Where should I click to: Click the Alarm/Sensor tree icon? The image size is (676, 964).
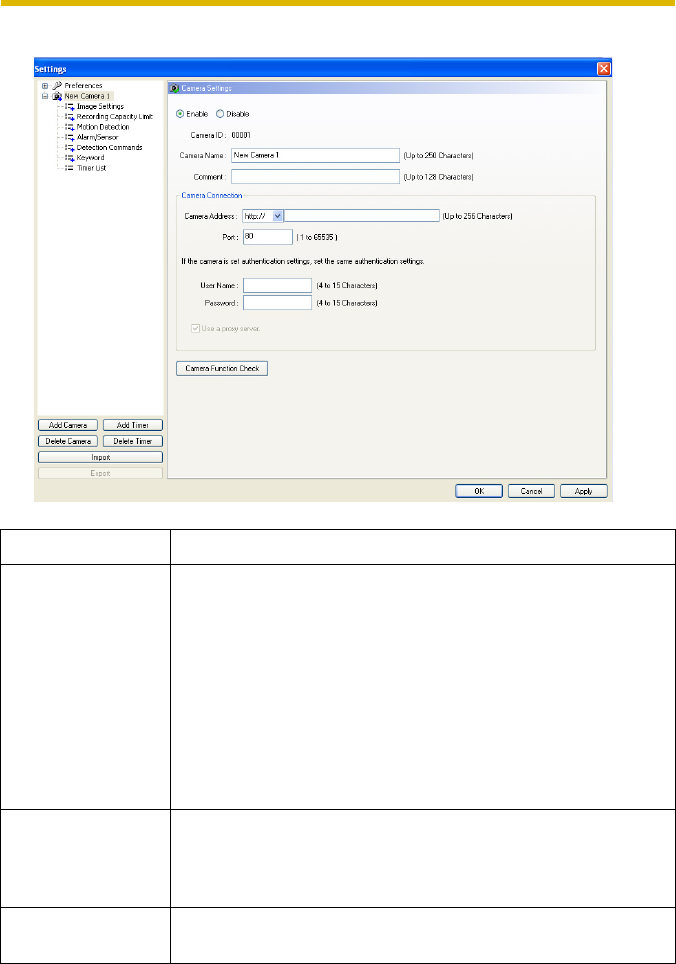(69, 137)
